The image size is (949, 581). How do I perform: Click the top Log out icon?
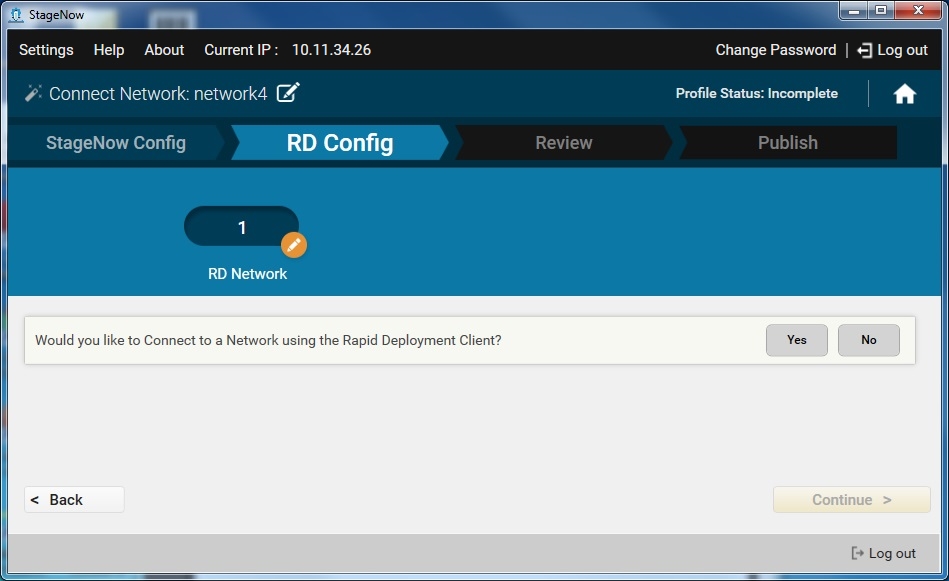[865, 50]
